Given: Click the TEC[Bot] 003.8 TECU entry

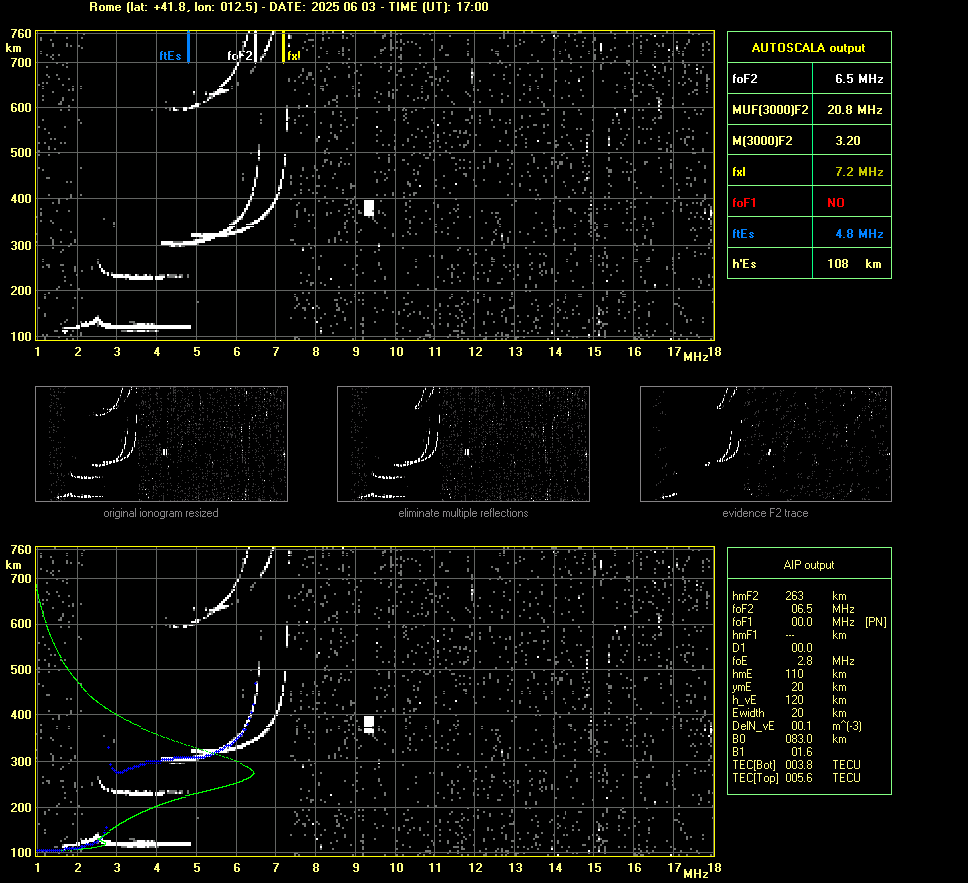Looking at the screenshot, I should (796, 764).
